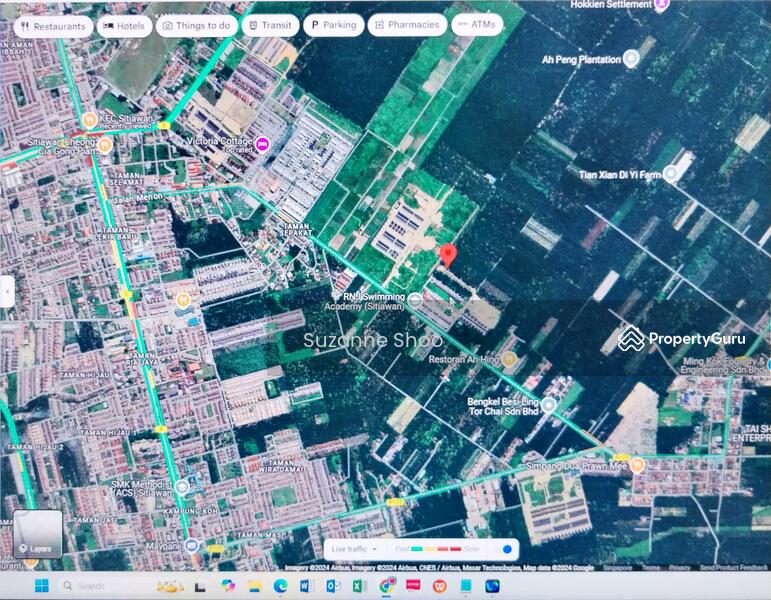Show Transit places on the map

(270, 26)
